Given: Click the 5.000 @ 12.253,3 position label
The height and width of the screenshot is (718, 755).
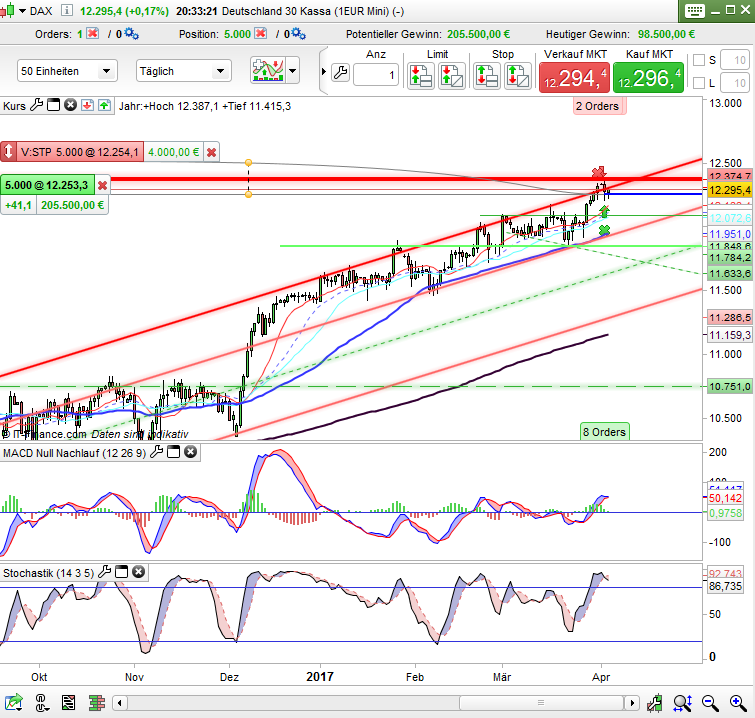Looking at the screenshot, I should [47, 185].
